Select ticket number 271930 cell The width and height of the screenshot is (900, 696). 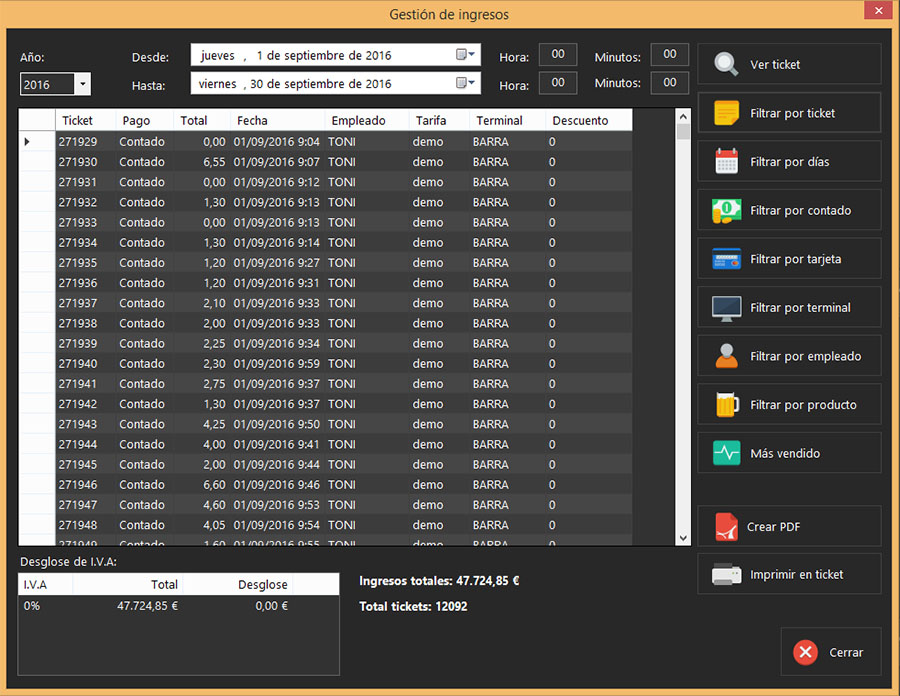point(86,162)
